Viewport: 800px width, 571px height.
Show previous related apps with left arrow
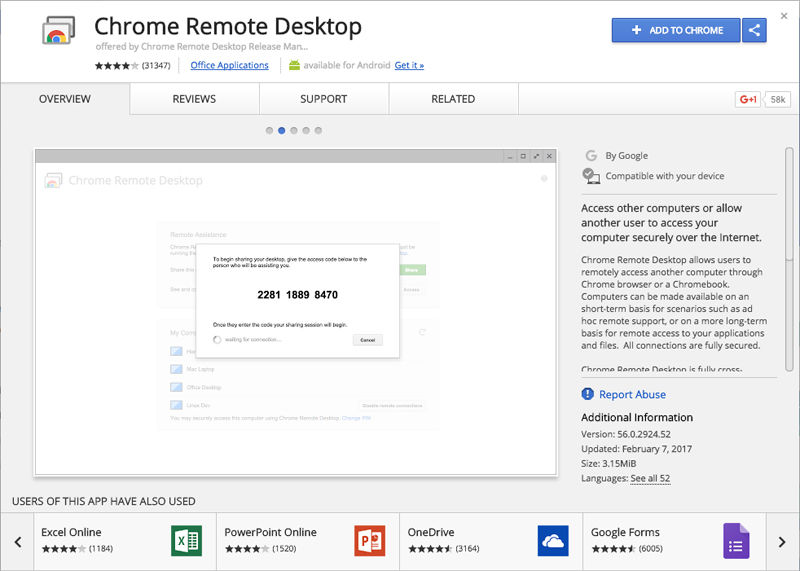18,542
